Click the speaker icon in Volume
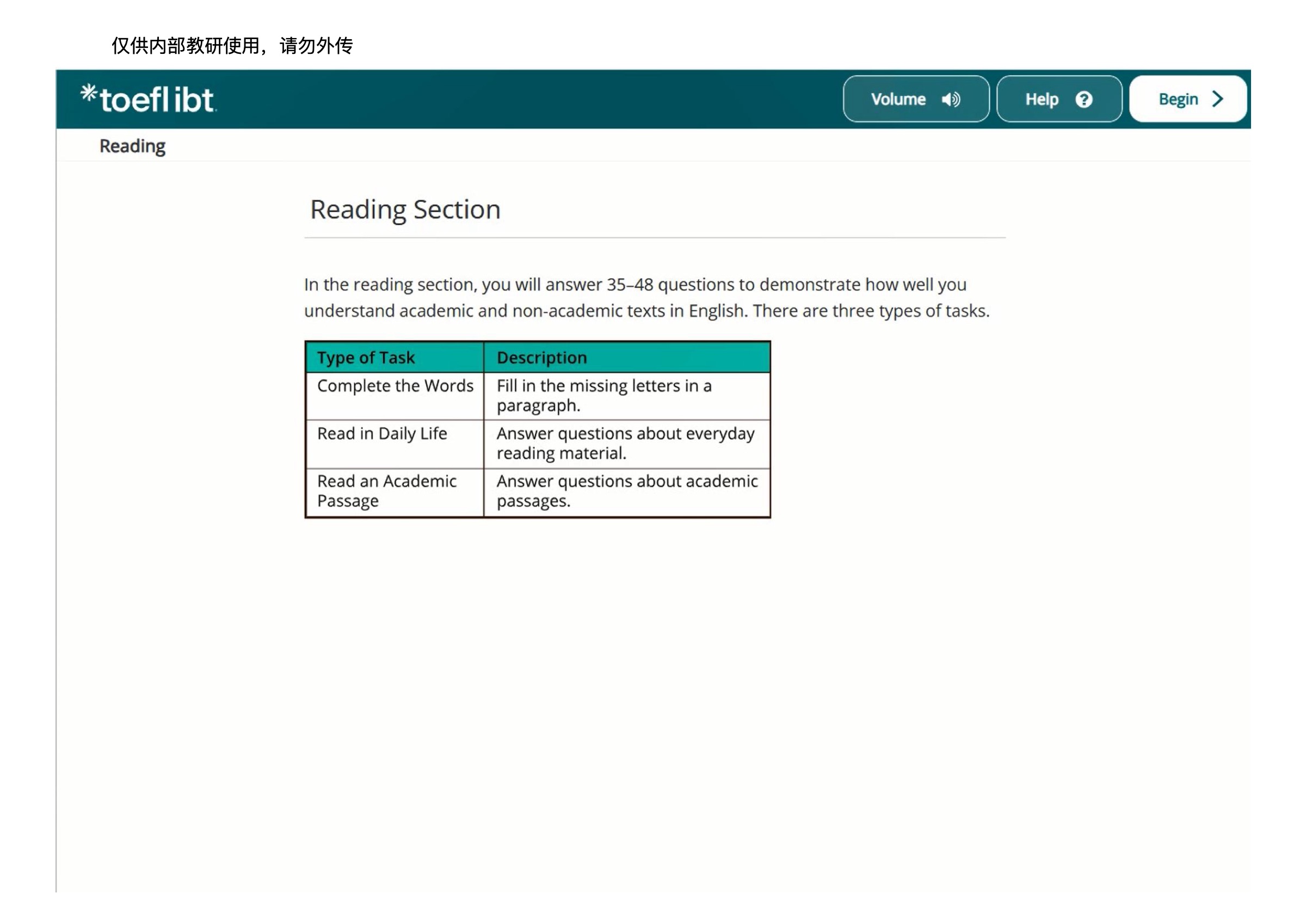Image resolution: width=1306 pixels, height=924 pixels. pos(951,100)
